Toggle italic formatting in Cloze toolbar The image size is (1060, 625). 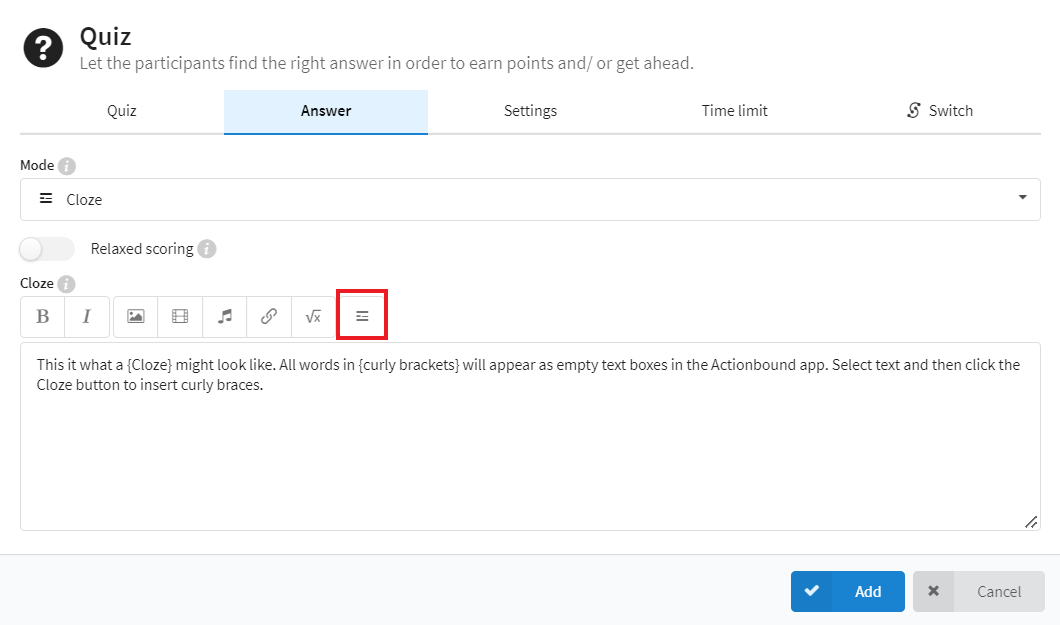tap(87, 316)
